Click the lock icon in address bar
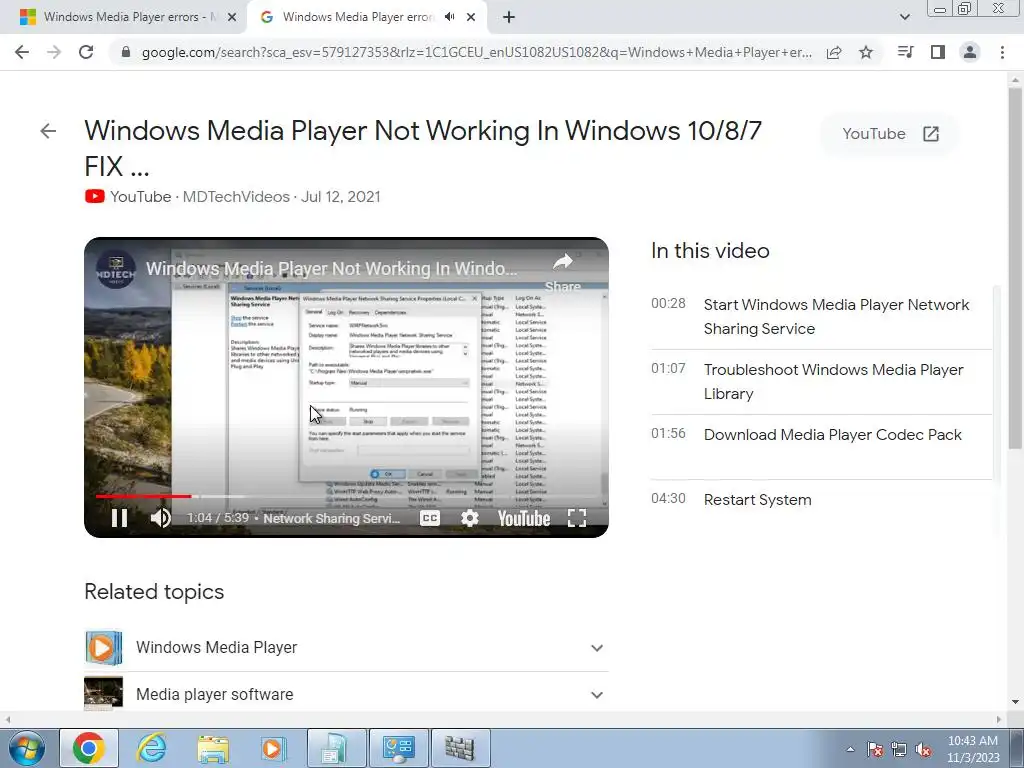The width and height of the screenshot is (1024, 768). [x=126, y=52]
